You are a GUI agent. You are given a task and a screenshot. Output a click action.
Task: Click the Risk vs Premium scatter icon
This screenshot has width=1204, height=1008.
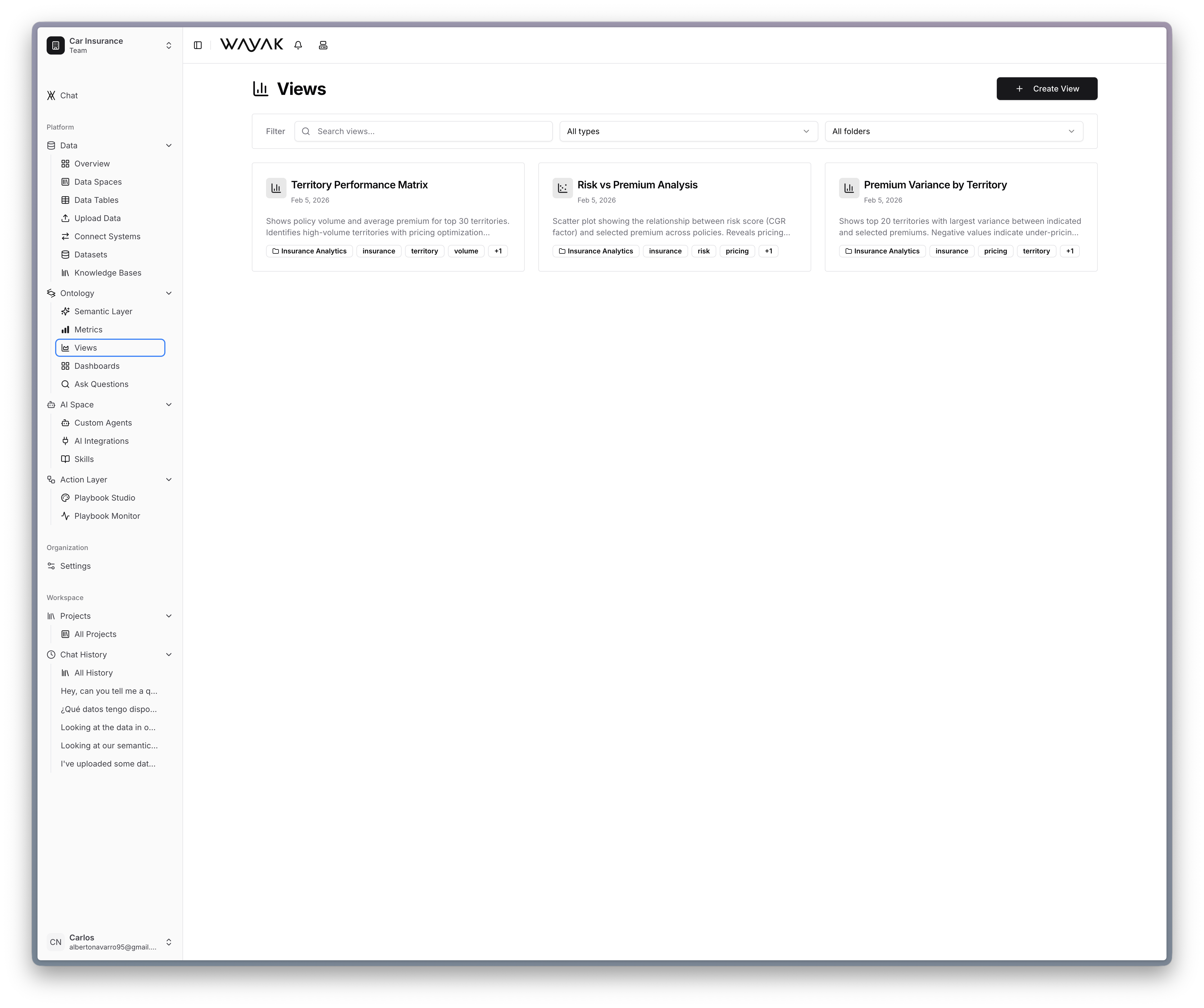pyautogui.click(x=562, y=188)
